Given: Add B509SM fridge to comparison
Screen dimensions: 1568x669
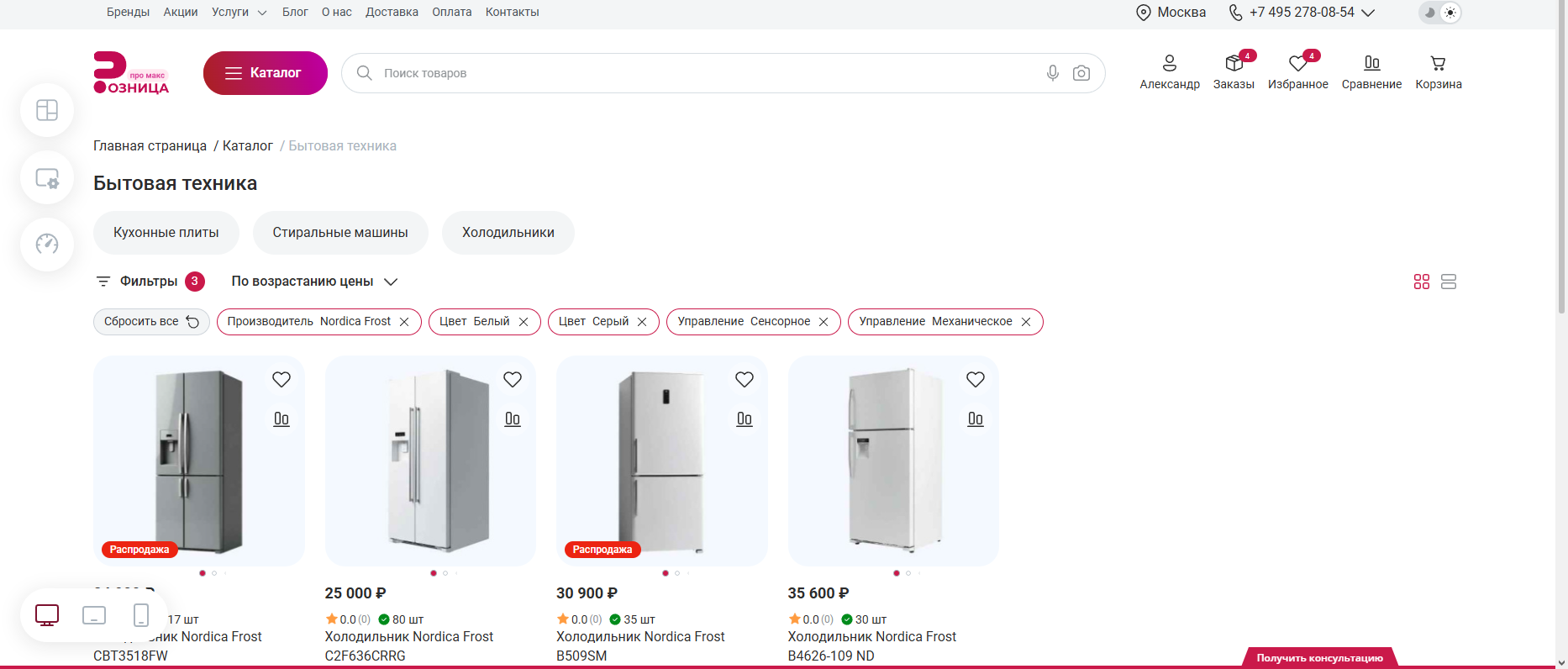Looking at the screenshot, I should click(745, 419).
